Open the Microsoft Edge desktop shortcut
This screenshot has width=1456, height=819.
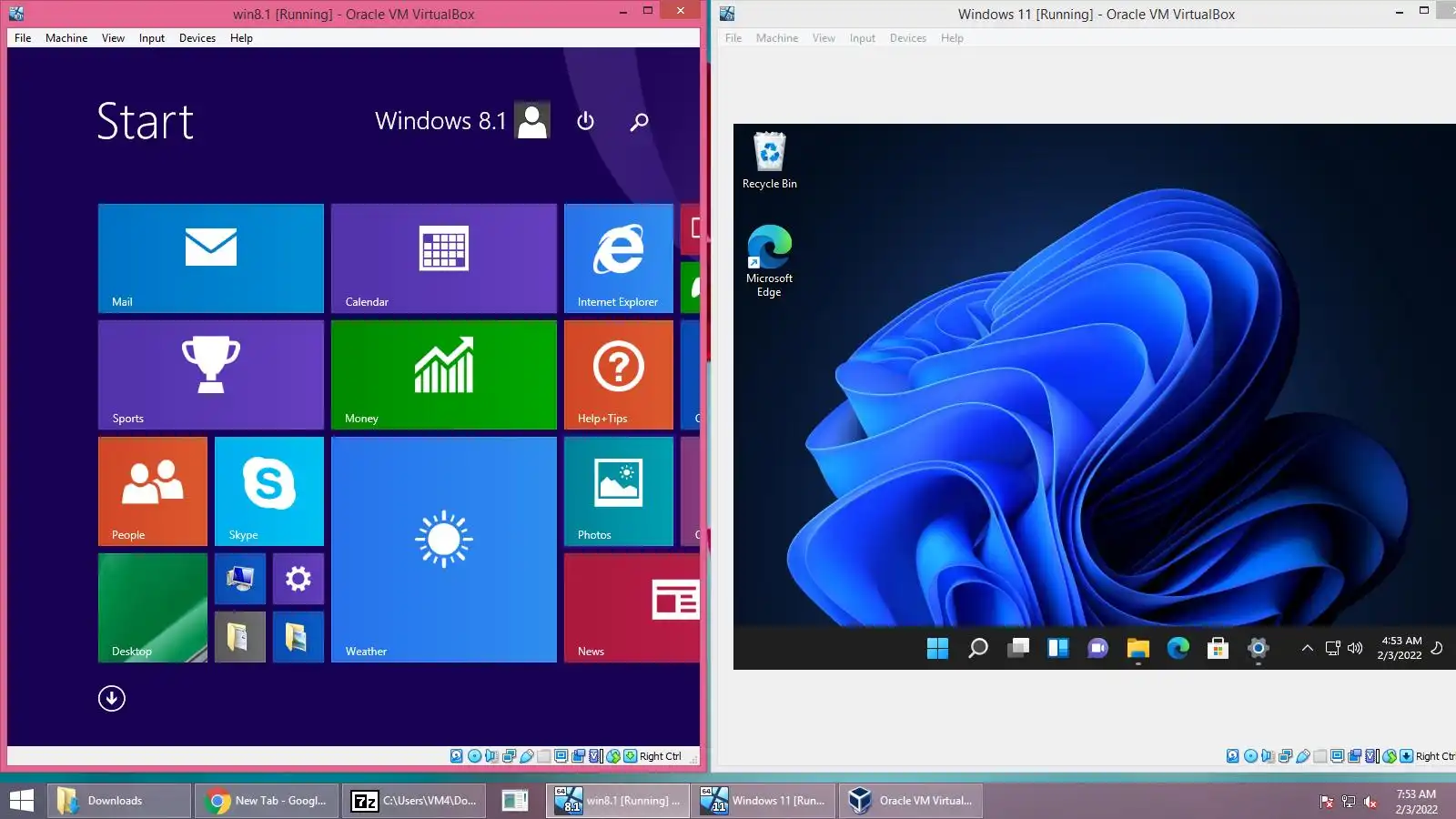click(770, 261)
